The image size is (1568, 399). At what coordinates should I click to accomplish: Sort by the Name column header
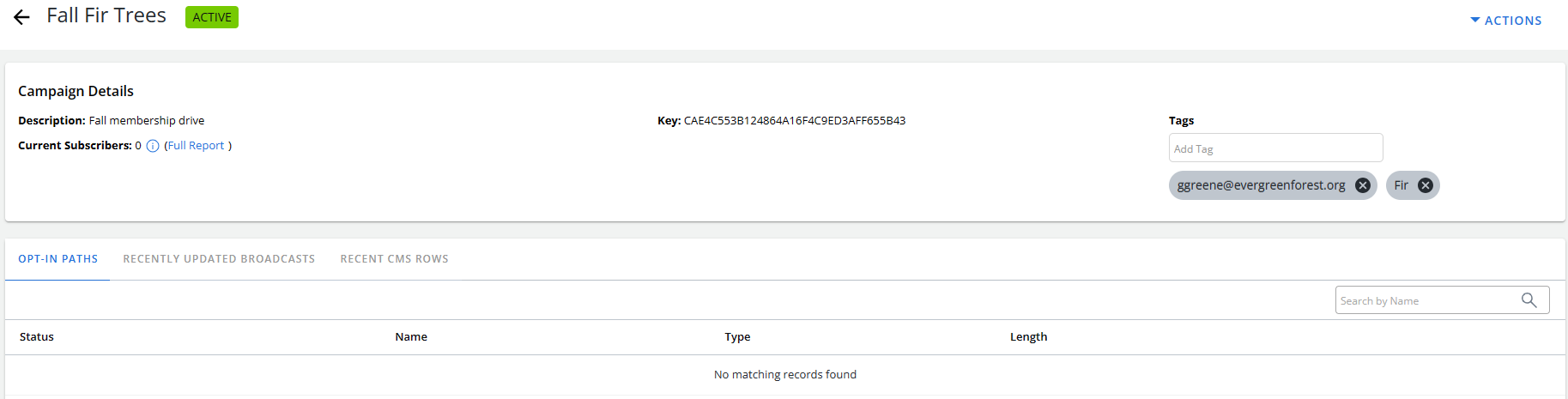coord(411,337)
